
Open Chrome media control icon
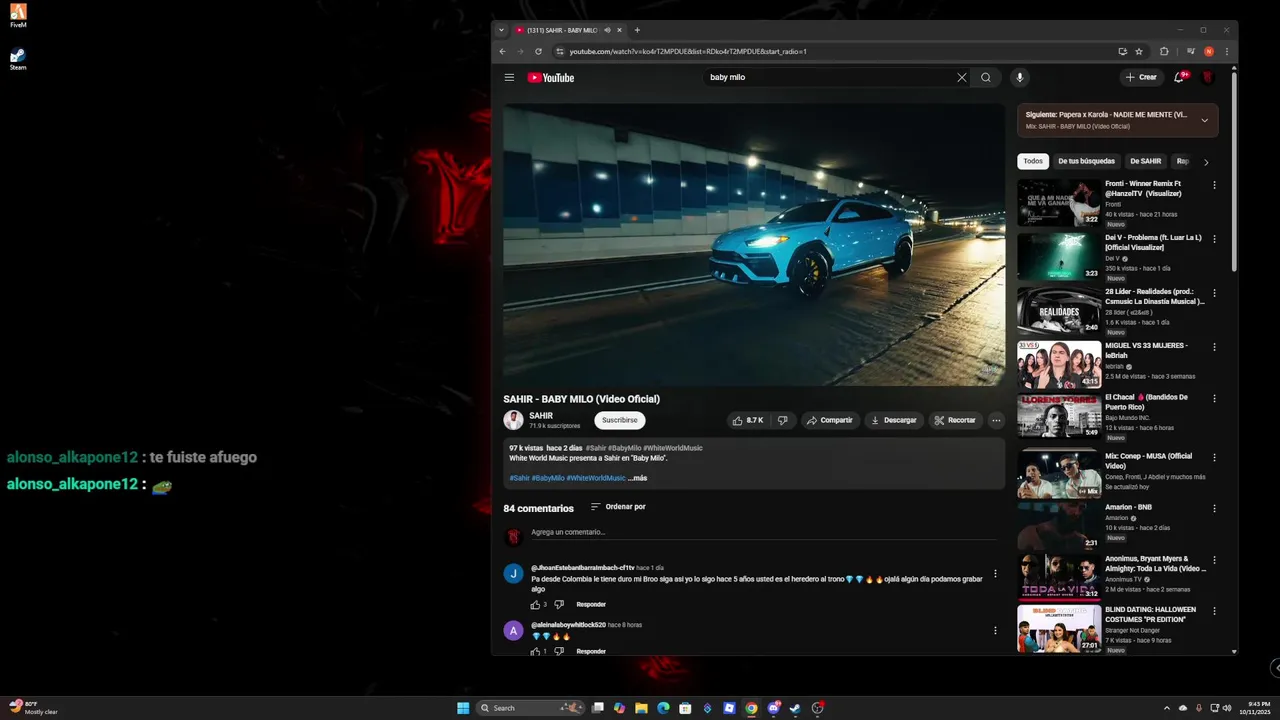[x=1190, y=51]
